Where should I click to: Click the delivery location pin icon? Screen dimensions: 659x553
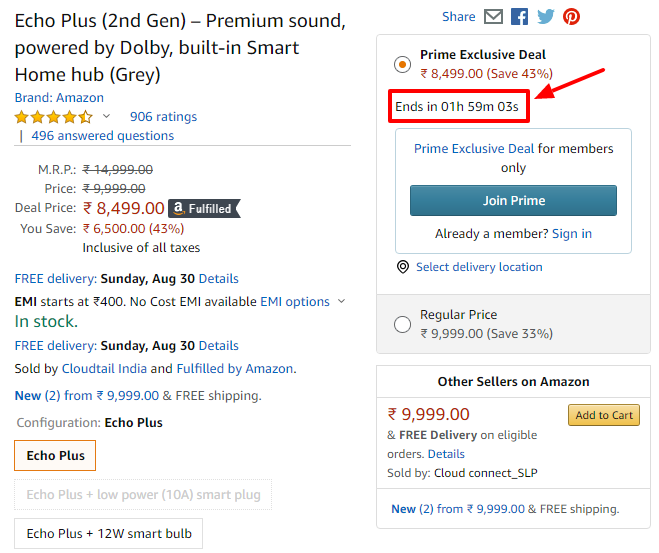tap(403, 267)
